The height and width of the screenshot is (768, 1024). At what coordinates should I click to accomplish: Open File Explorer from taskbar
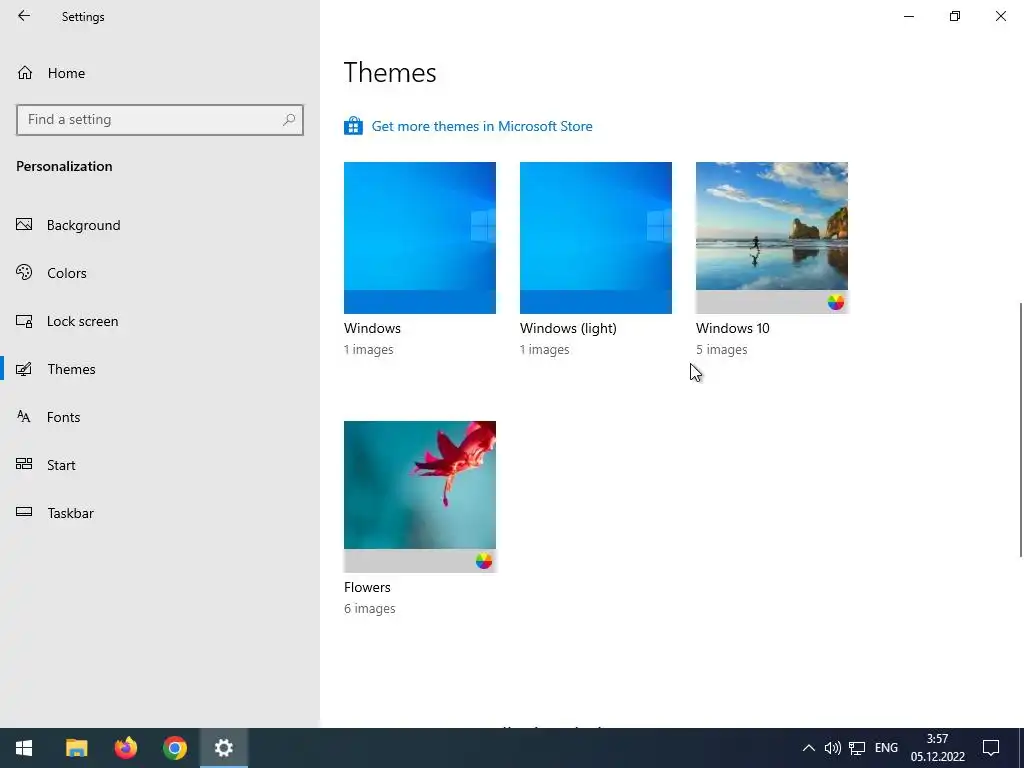[x=76, y=748]
